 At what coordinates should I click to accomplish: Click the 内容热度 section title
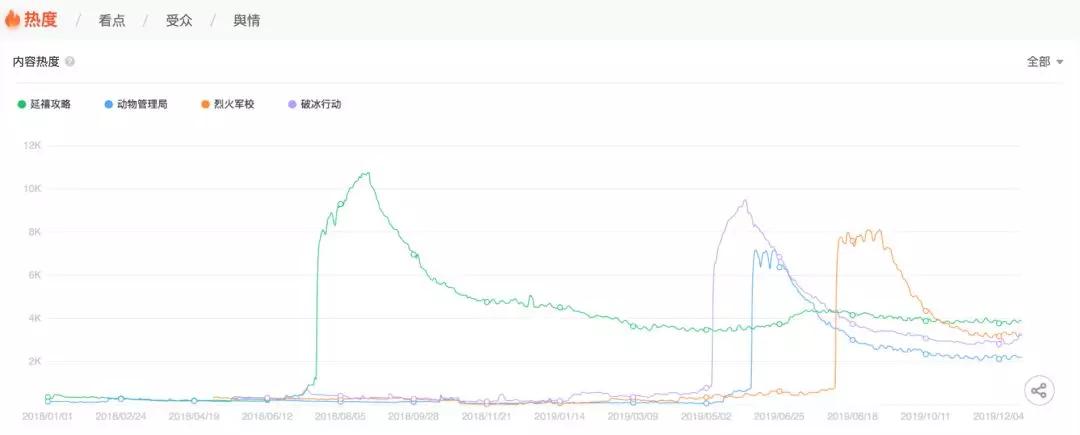point(36,61)
